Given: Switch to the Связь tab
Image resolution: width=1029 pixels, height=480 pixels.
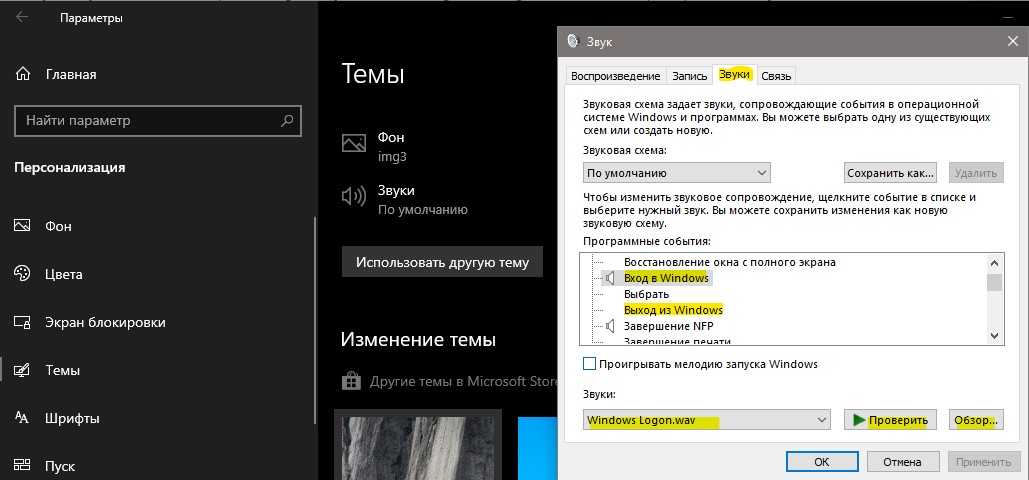Looking at the screenshot, I should point(776,76).
